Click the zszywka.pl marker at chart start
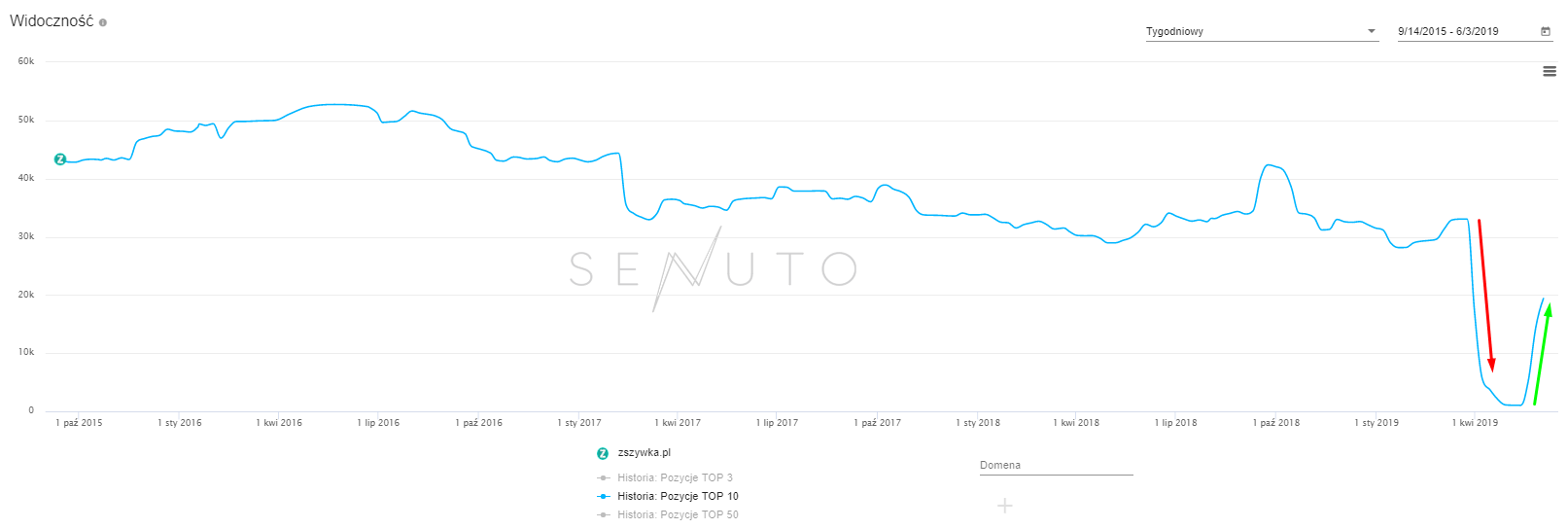Screen dimensions: 1568x529 pos(60,159)
